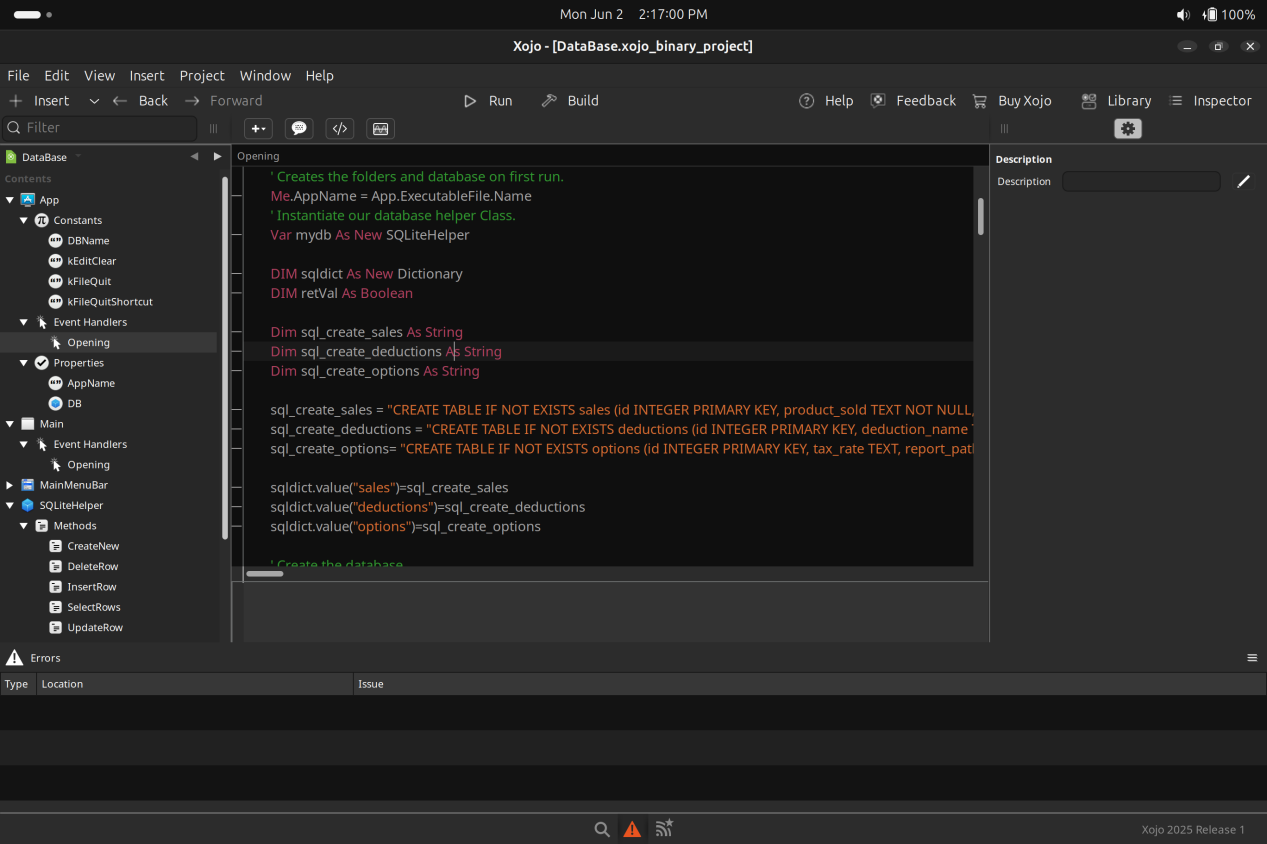Click the Run play icon
Screen dimensions: 1267x844
click(x=470, y=101)
